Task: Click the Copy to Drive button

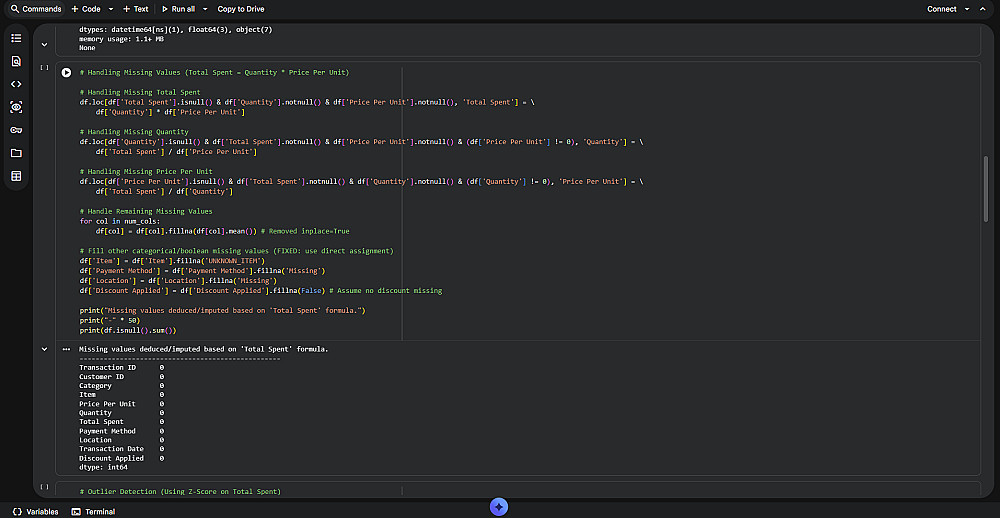Action: 241,9
